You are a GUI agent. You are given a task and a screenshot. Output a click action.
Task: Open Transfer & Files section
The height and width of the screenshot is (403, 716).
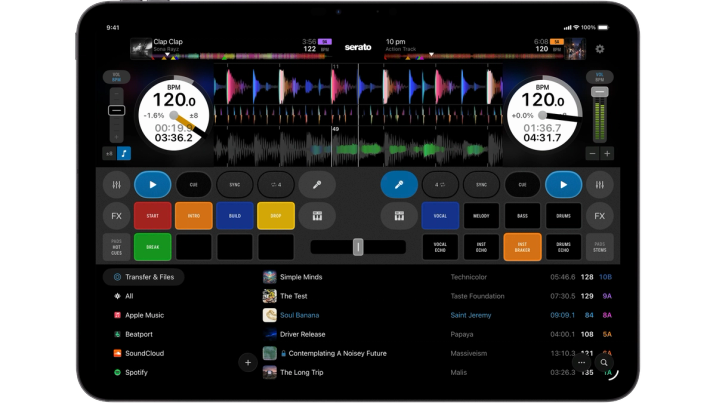pyautogui.click(x=143, y=277)
